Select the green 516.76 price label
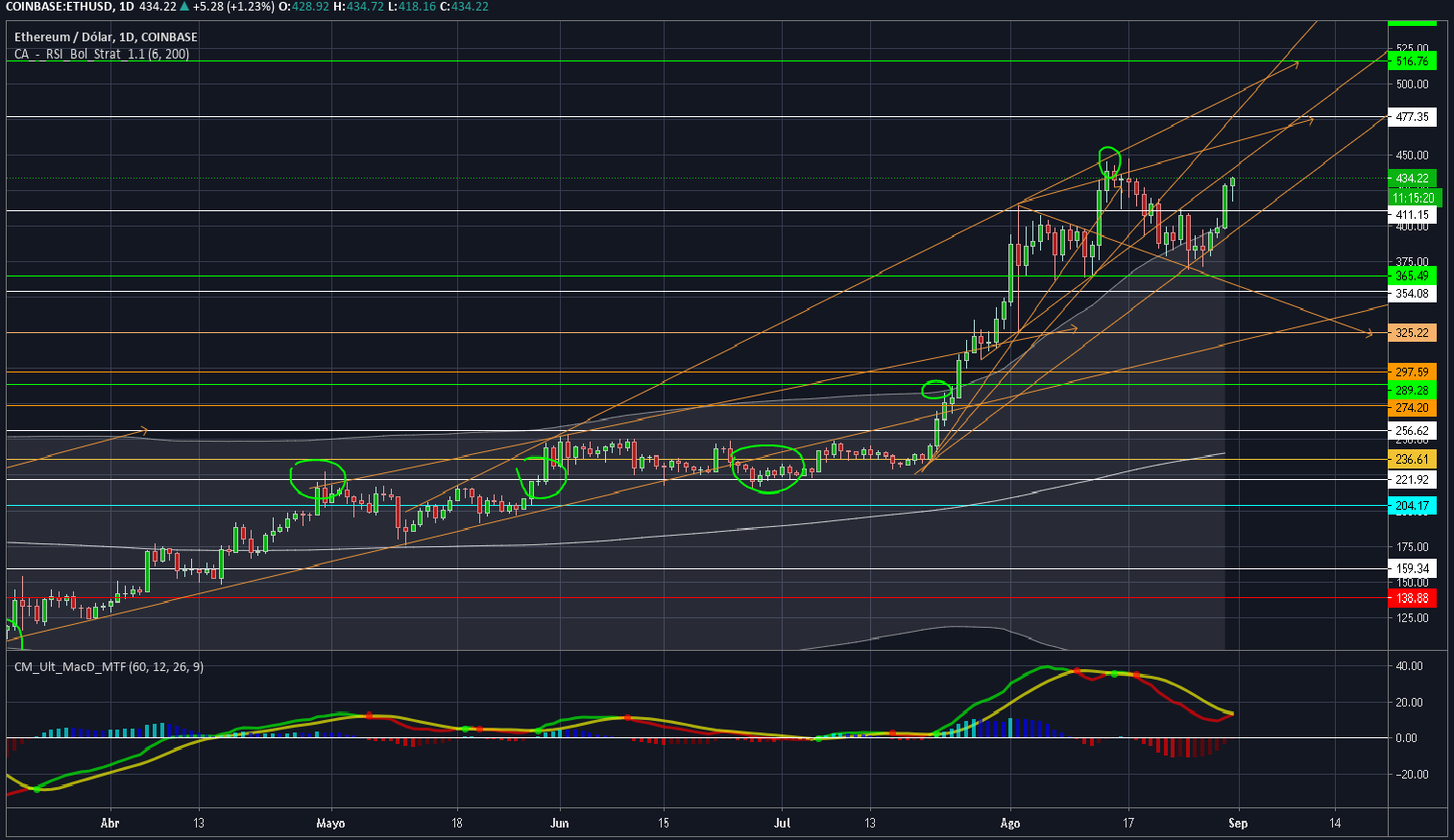 1412,61
